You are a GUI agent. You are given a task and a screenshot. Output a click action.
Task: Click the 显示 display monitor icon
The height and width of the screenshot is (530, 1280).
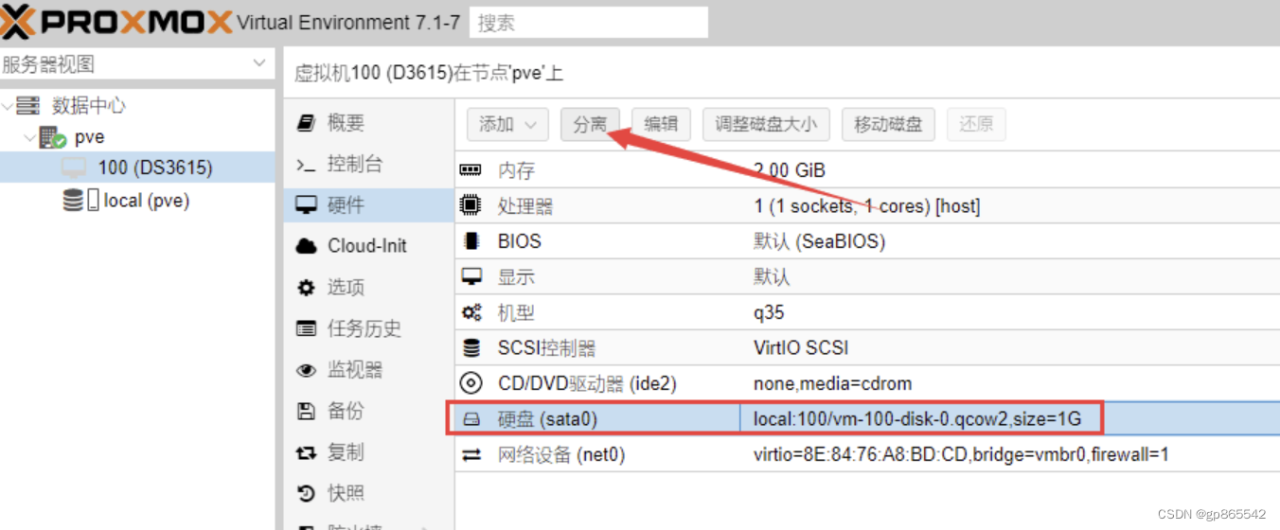pos(470,277)
